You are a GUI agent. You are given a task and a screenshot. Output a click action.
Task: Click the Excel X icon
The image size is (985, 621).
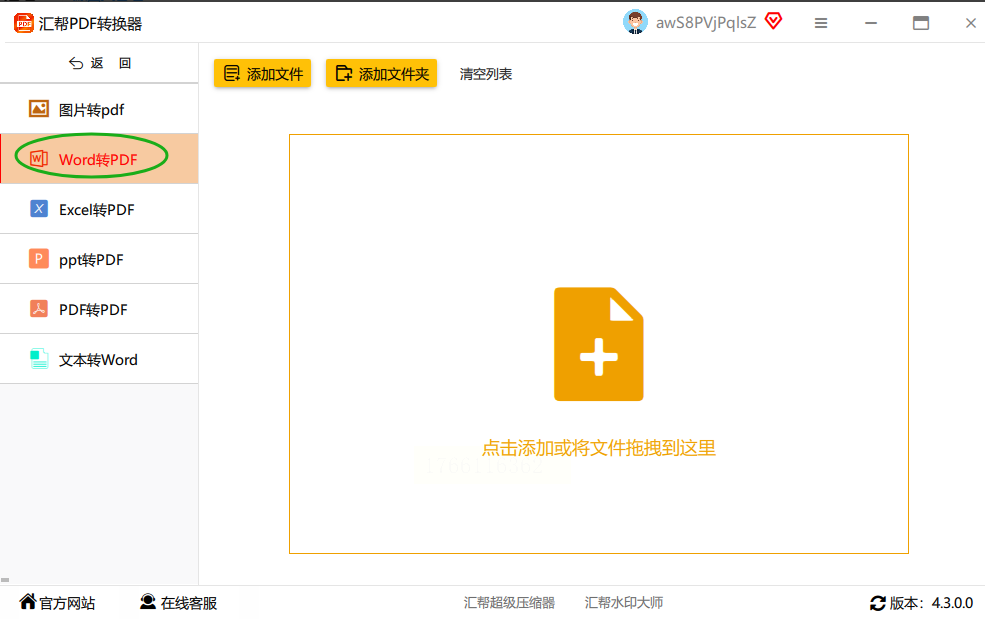click(x=39, y=208)
